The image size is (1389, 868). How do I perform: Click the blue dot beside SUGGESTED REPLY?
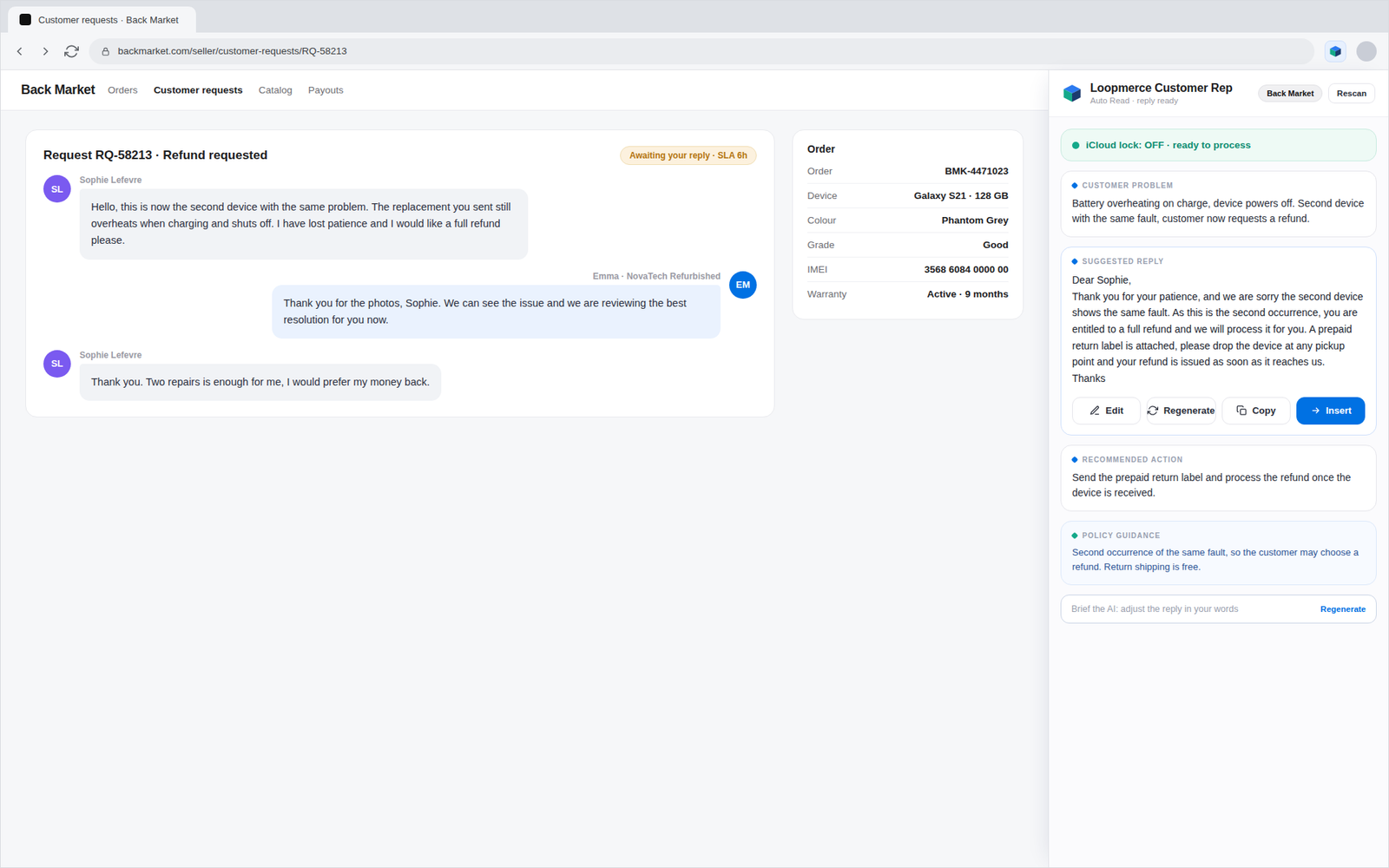1075,261
